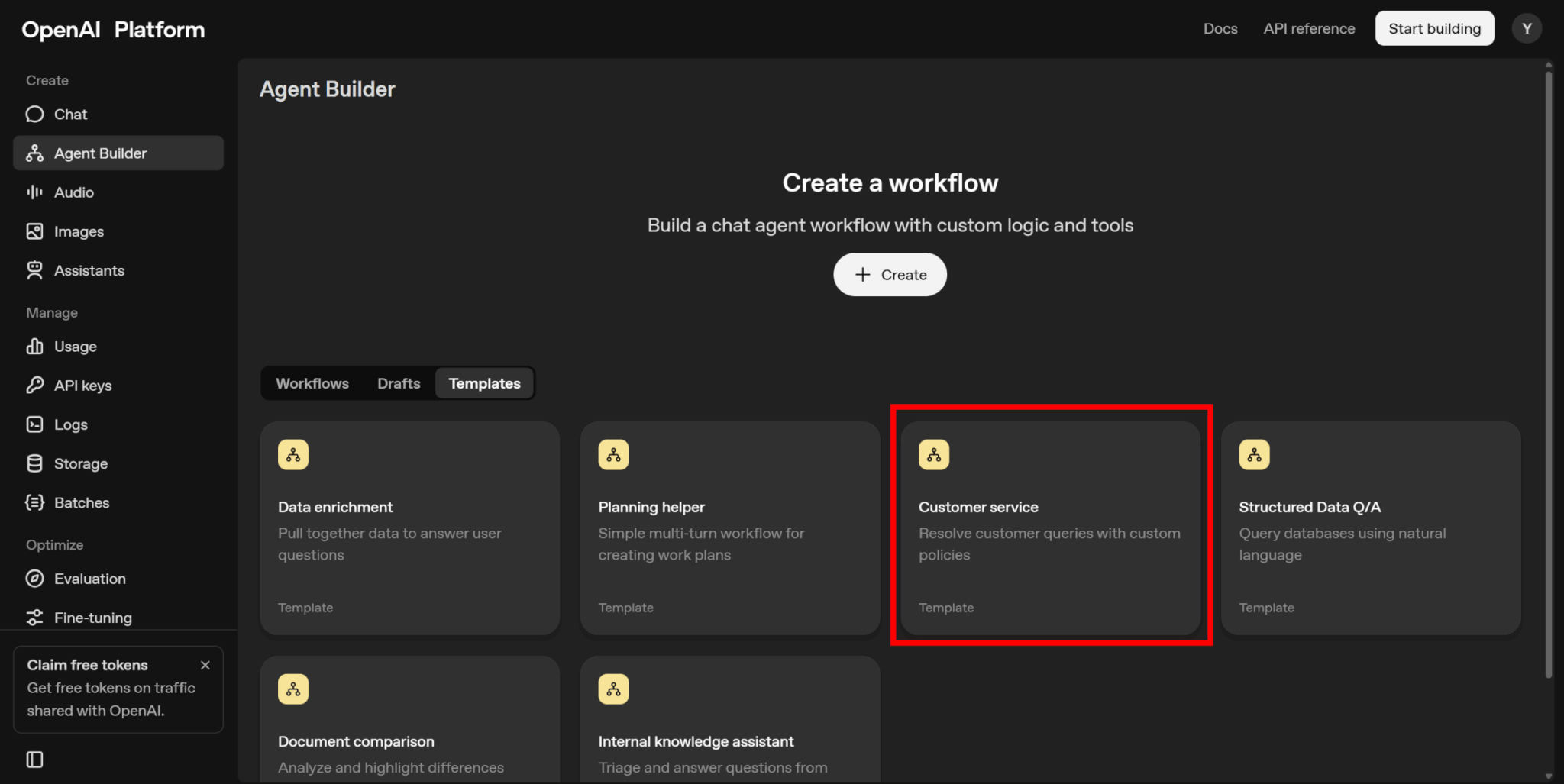Open the user account avatar menu

[1526, 29]
